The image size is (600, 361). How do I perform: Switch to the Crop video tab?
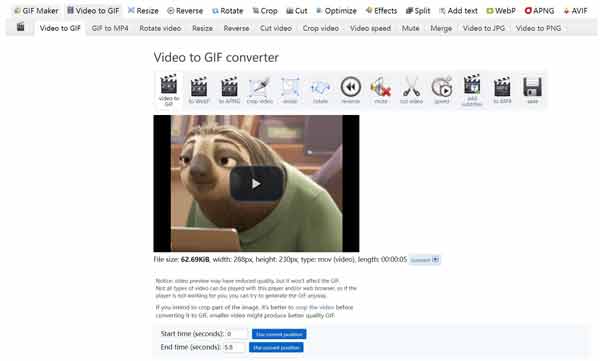point(321,28)
